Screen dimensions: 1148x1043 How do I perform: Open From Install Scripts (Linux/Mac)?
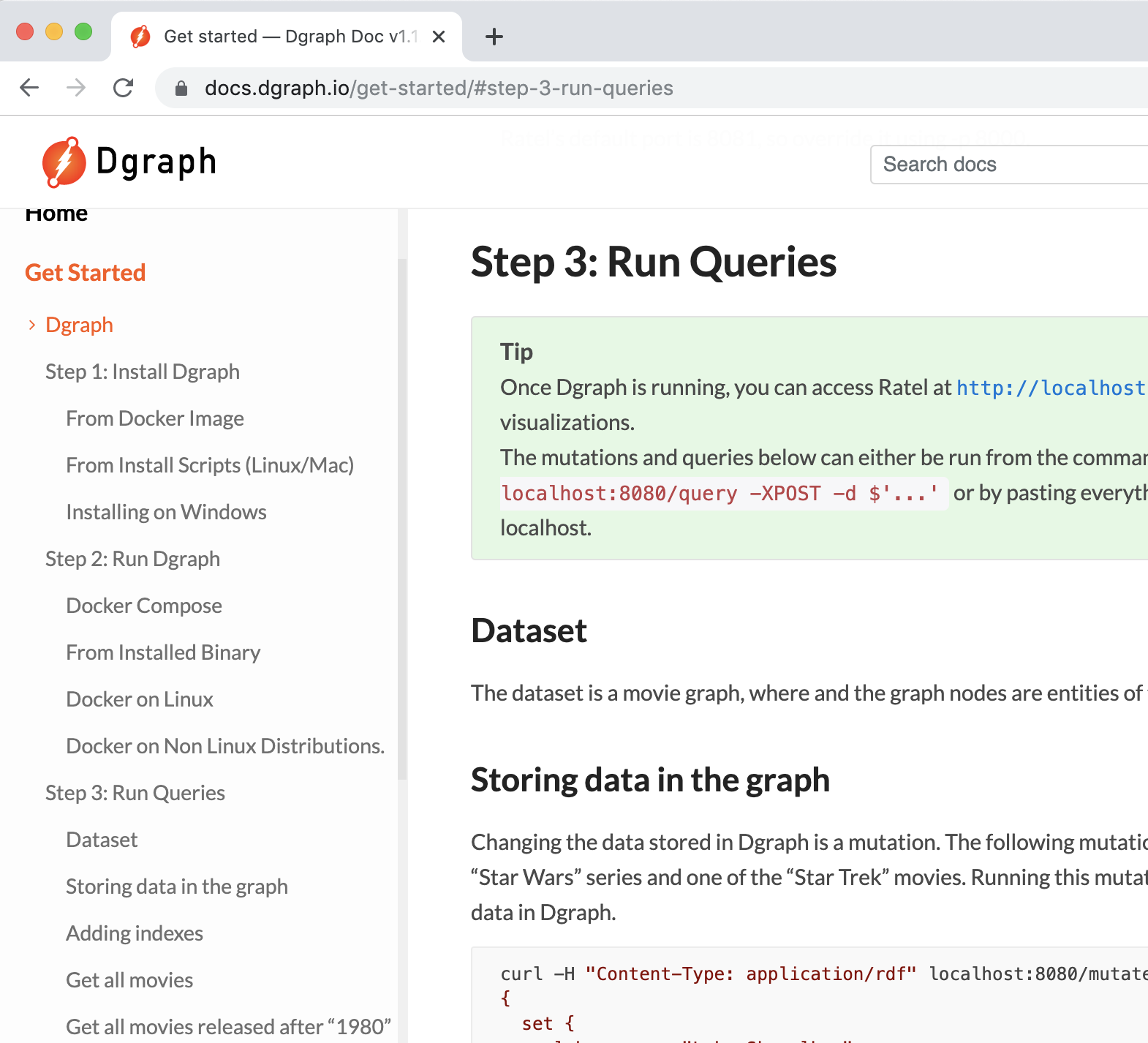(x=210, y=465)
